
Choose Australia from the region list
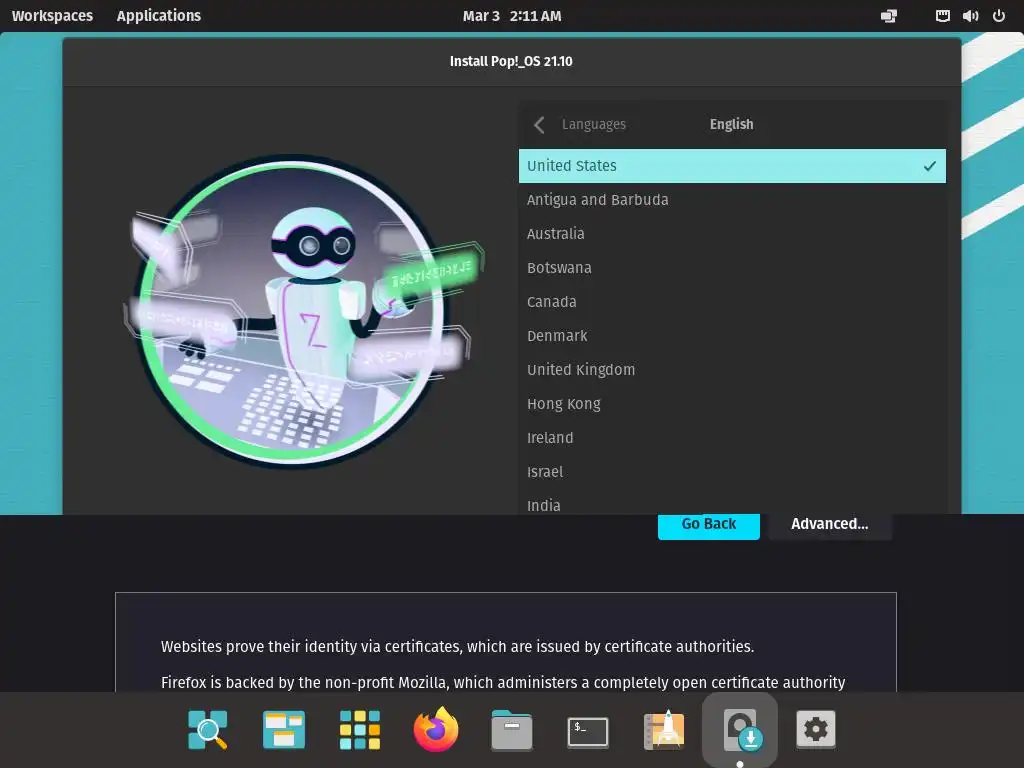(x=732, y=234)
